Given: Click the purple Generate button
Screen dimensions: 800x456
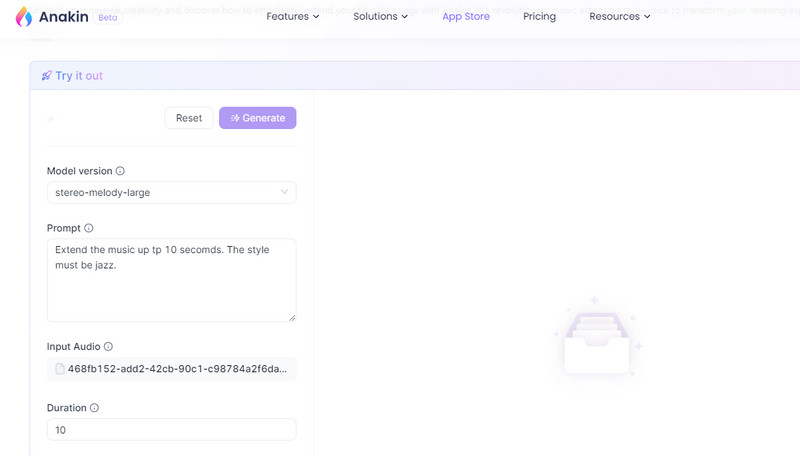Looking at the screenshot, I should [257, 118].
